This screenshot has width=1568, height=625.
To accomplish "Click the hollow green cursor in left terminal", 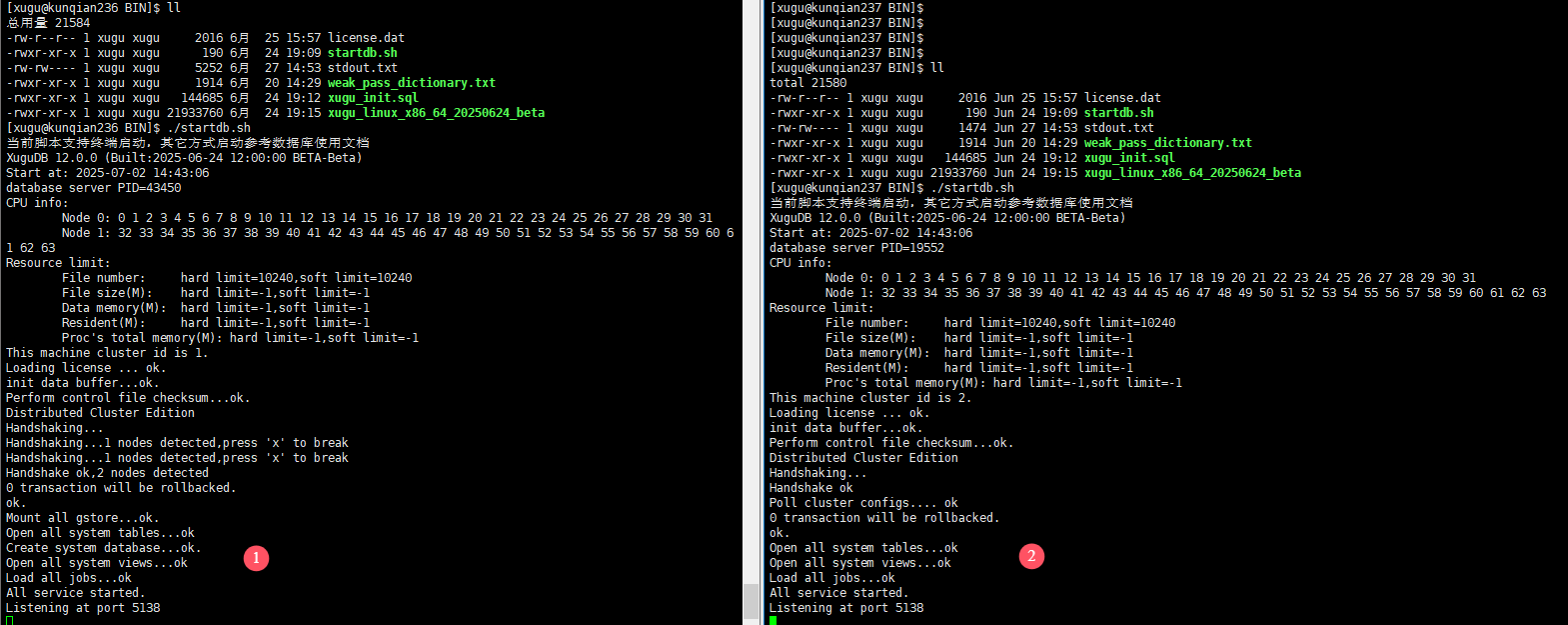I will (x=10, y=621).
